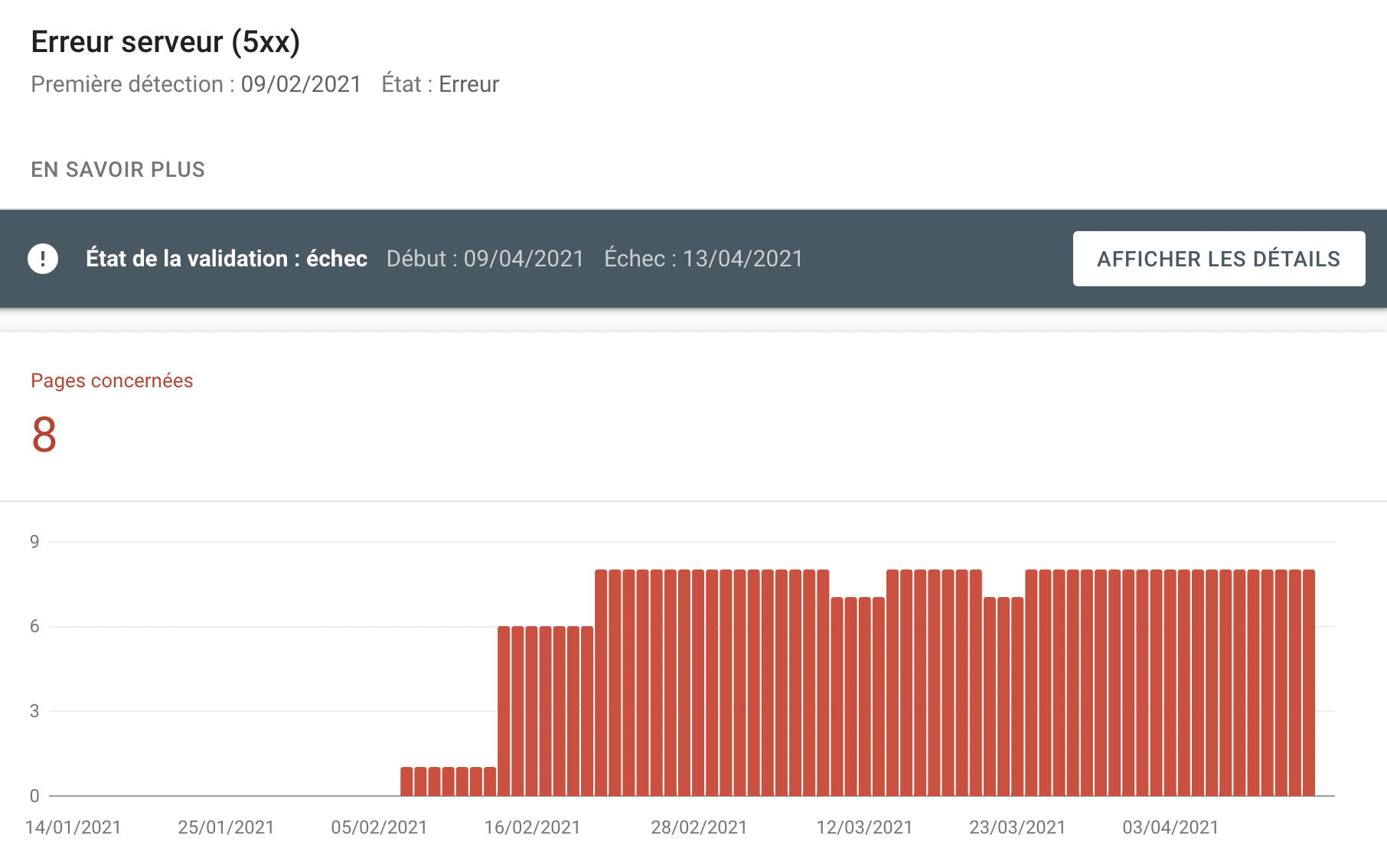
Task: Click the État de la validation : échec text
Action: pyautogui.click(x=227, y=259)
